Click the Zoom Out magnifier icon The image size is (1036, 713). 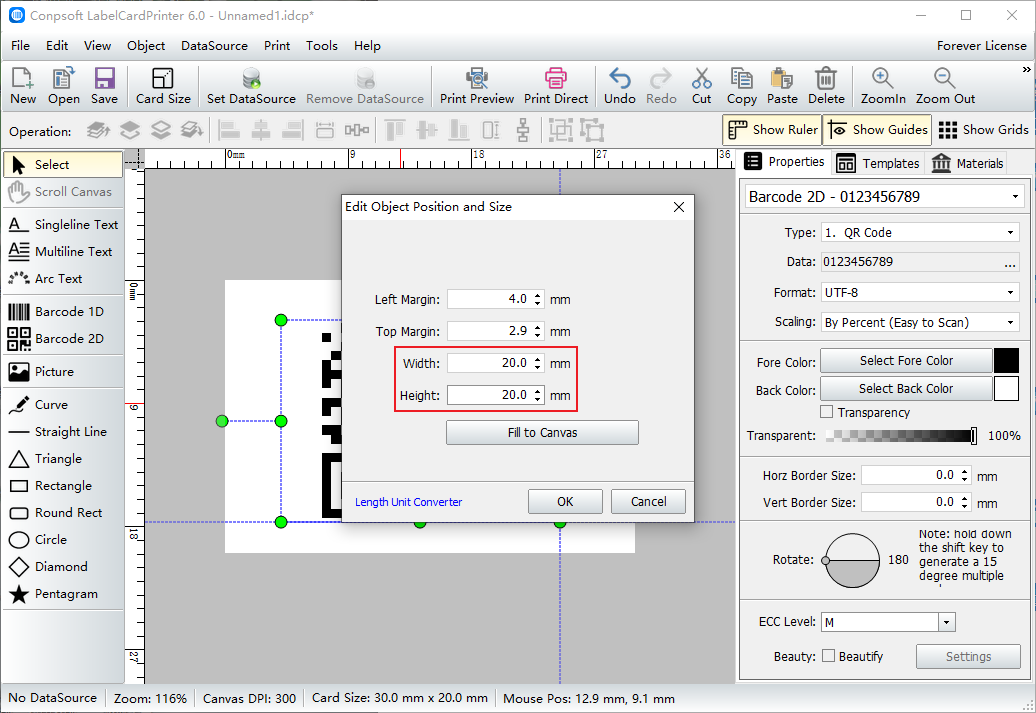(945, 78)
